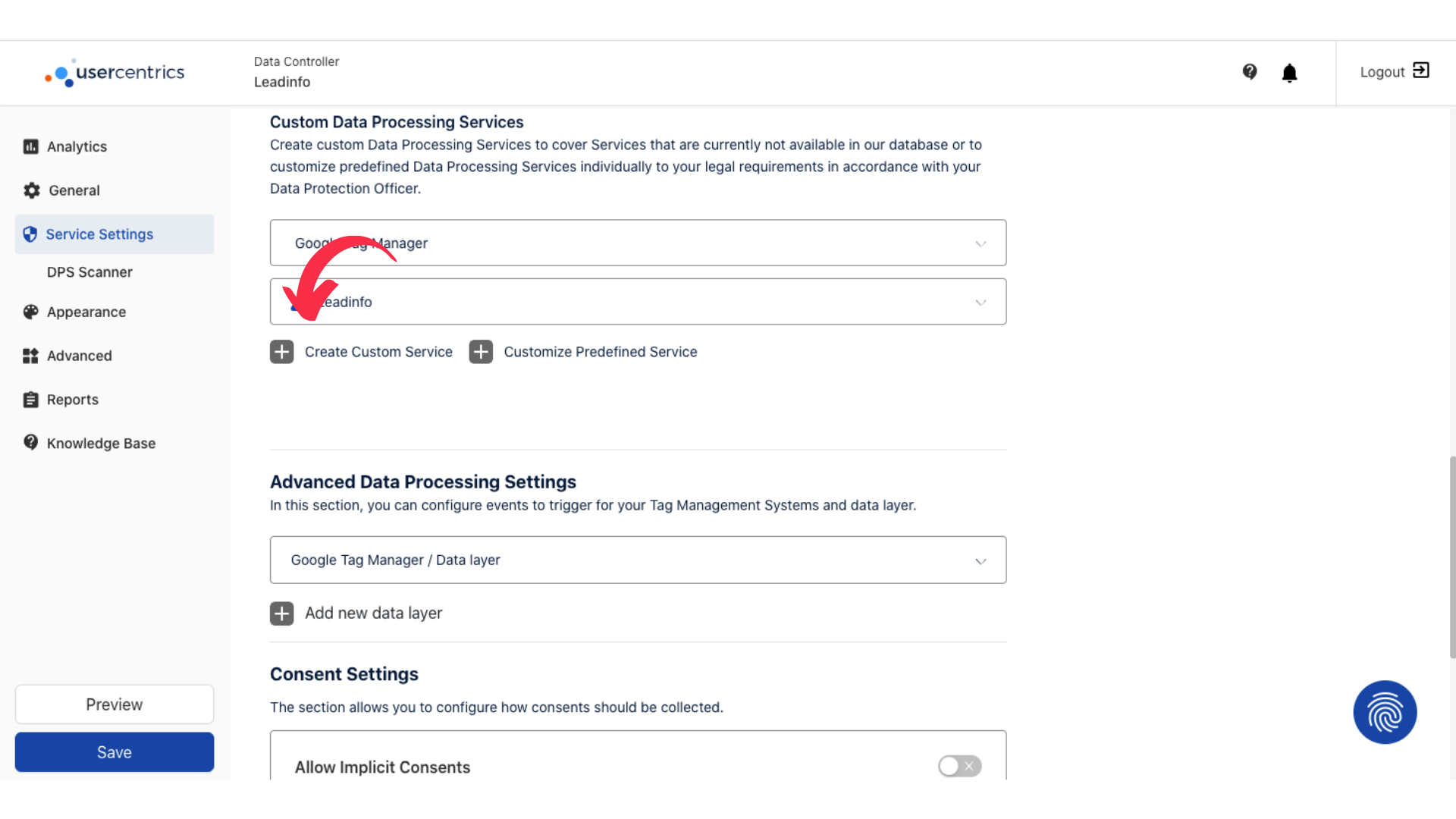1456x819 pixels.
Task: Click the Allow Implicit Consents label
Action: (382, 767)
